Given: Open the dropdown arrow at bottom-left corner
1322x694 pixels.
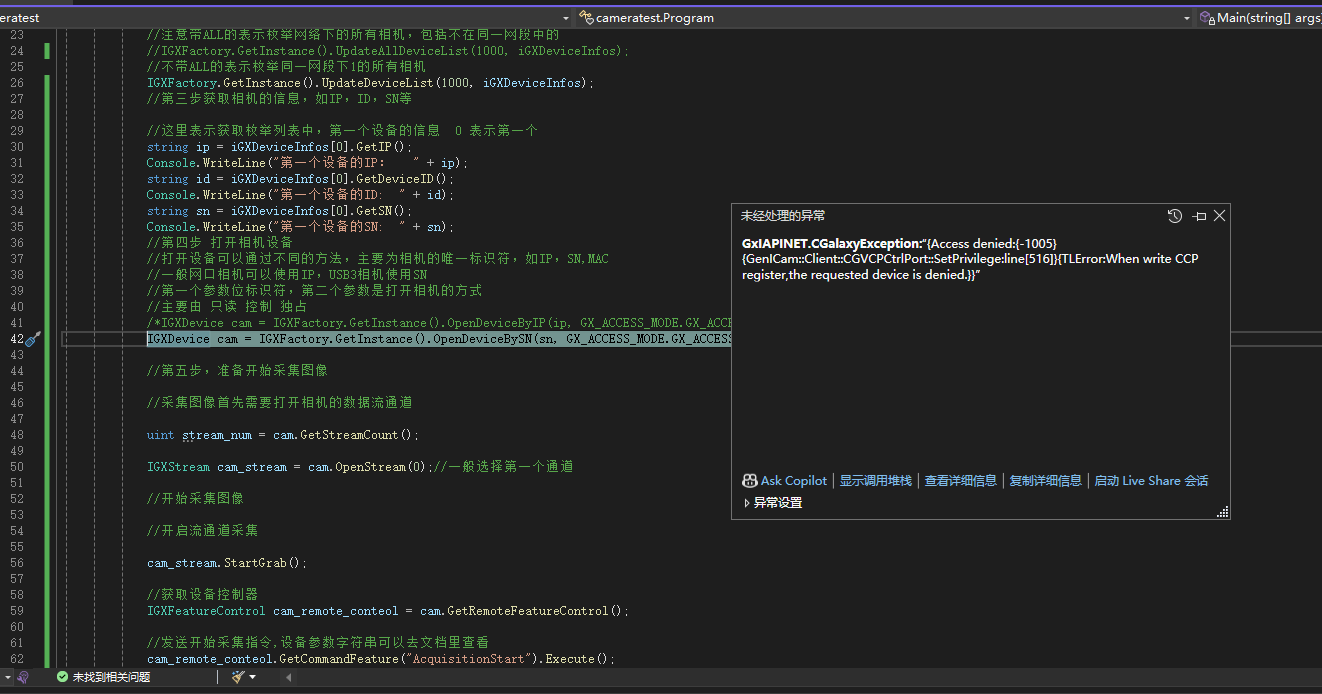Looking at the screenshot, I should pyautogui.click(x=8, y=677).
